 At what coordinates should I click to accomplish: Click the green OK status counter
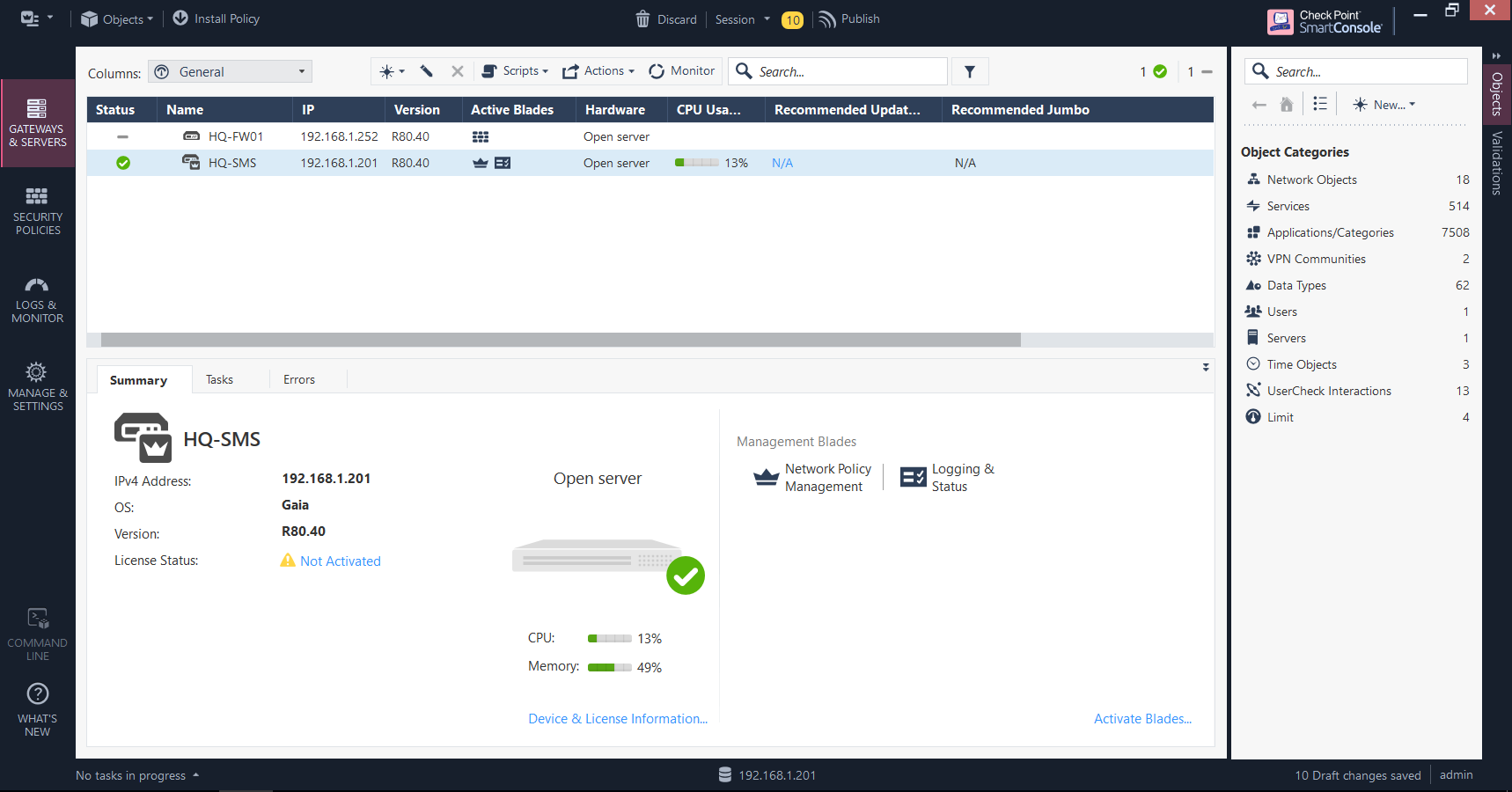(x=1154, y=72)
